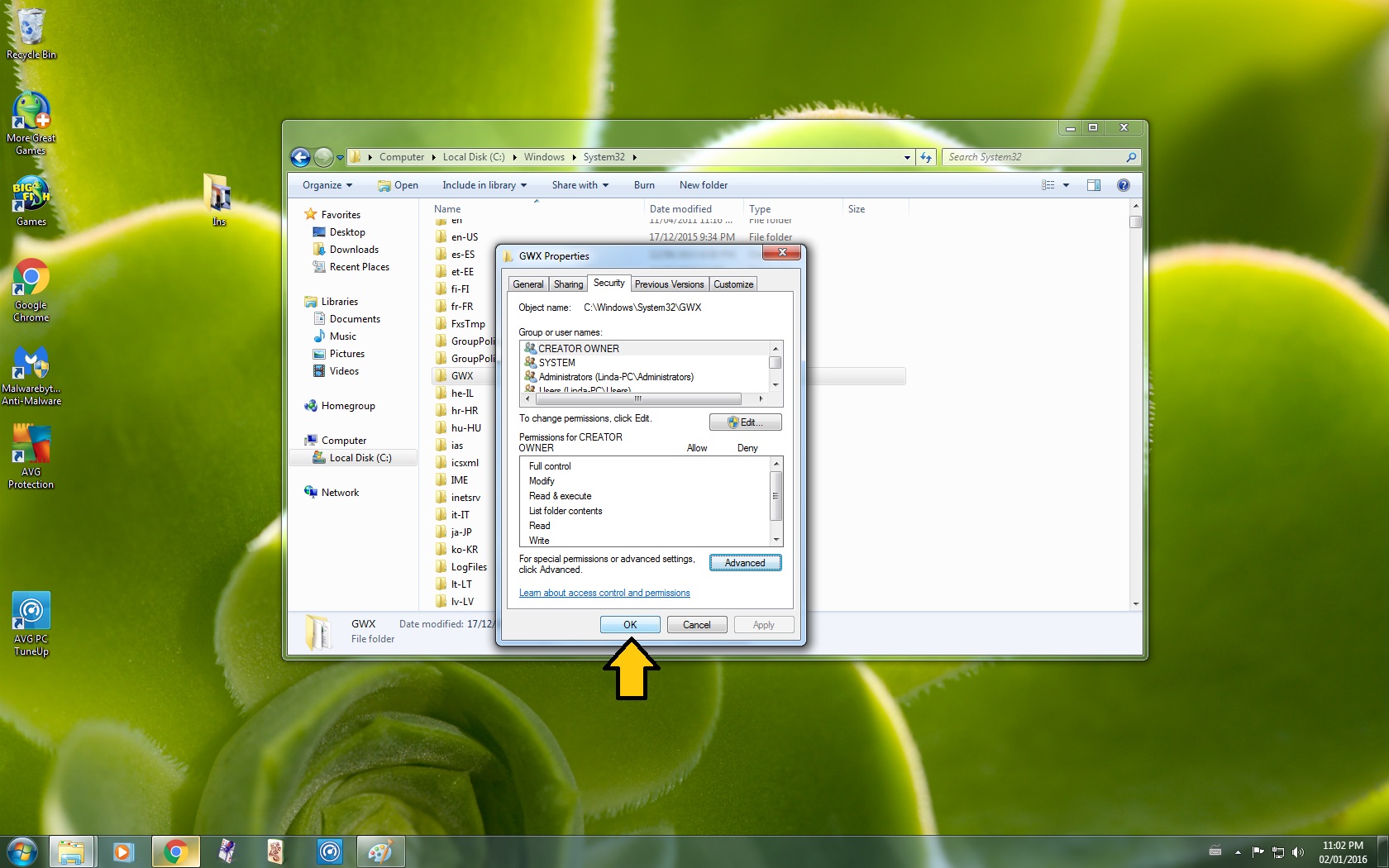Click the change view icon
The height and width of the screenshot is (868, 1389).
point(1048,185)
